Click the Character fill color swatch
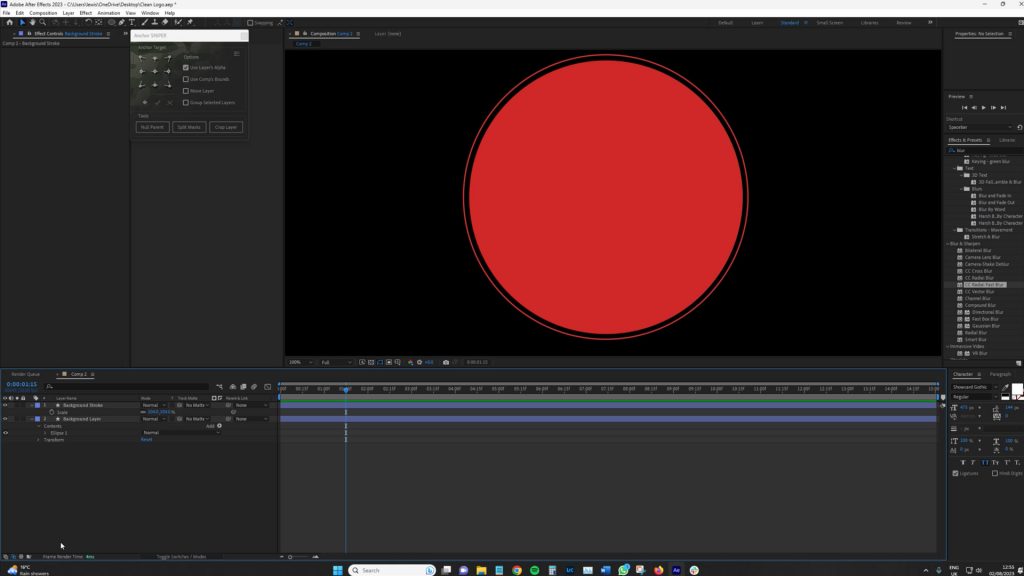 1017,389
